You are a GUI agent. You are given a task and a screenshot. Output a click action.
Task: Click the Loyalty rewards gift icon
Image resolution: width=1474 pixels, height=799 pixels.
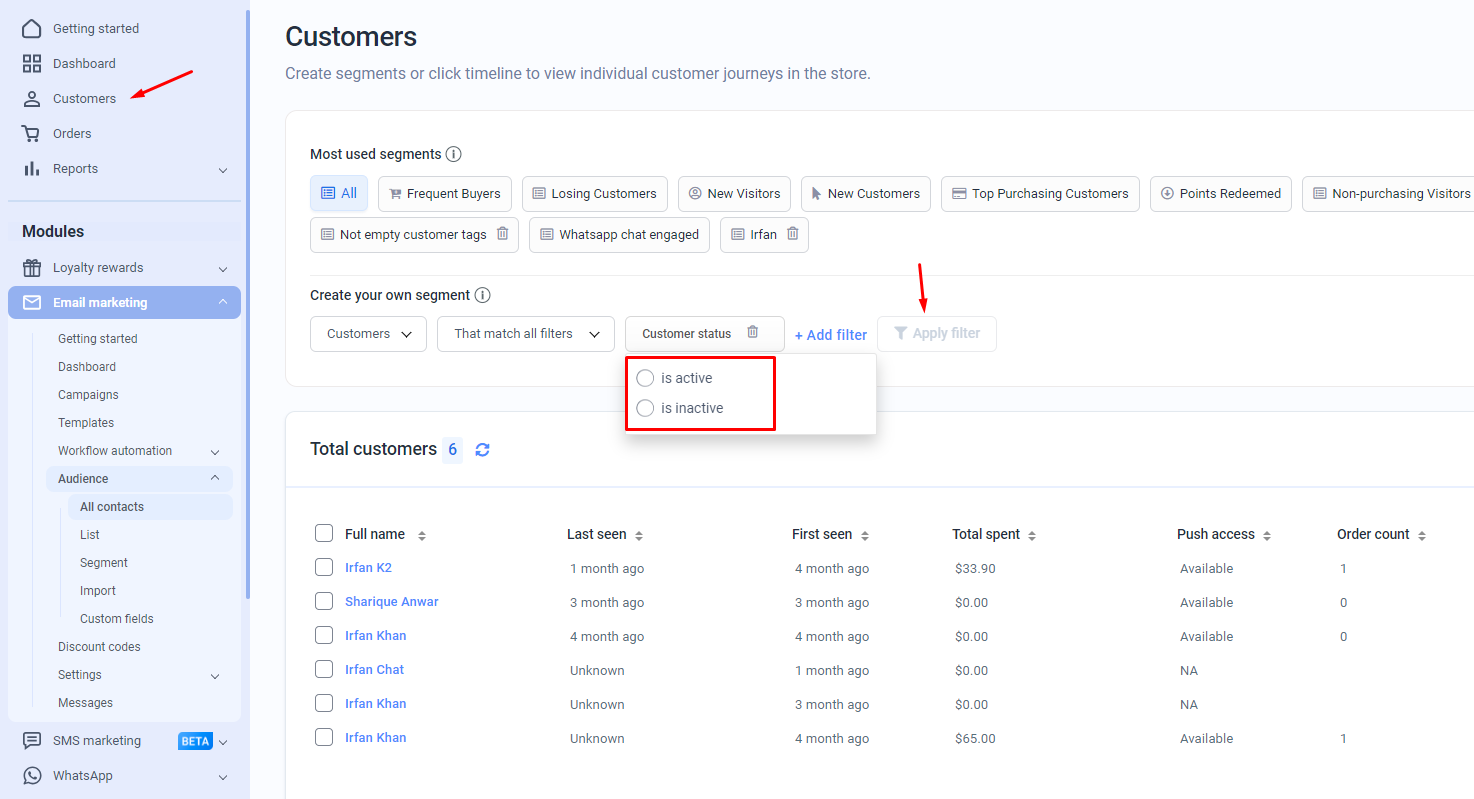click(32, 267)
